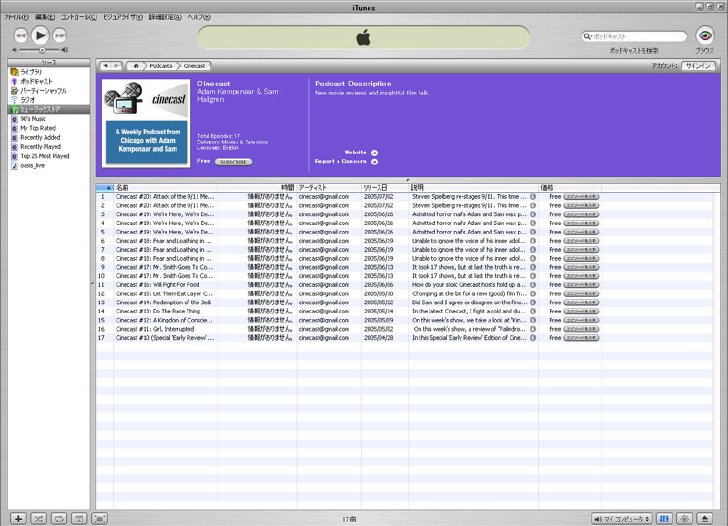Skip ahead with the Next track button
728x526 pixels.
[59, 35]
